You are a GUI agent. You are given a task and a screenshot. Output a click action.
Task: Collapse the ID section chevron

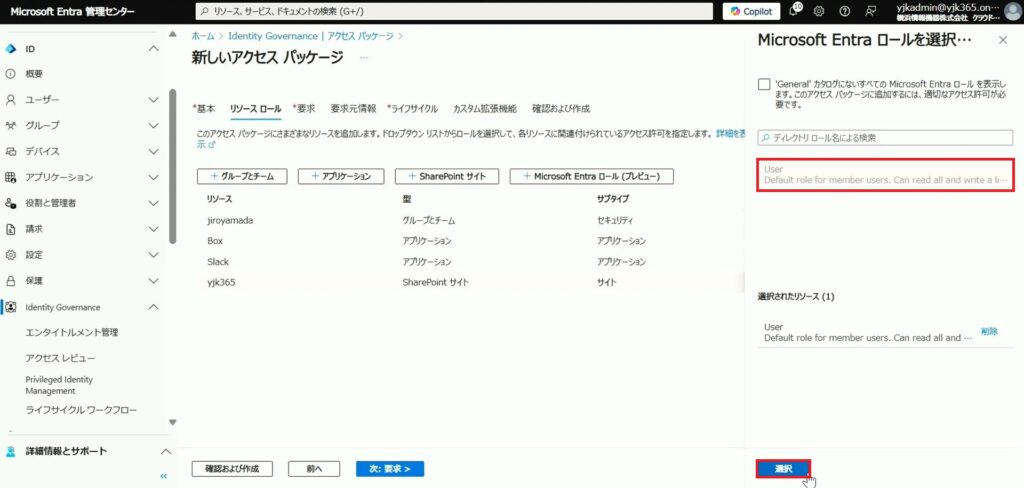(x=153, y=49)
